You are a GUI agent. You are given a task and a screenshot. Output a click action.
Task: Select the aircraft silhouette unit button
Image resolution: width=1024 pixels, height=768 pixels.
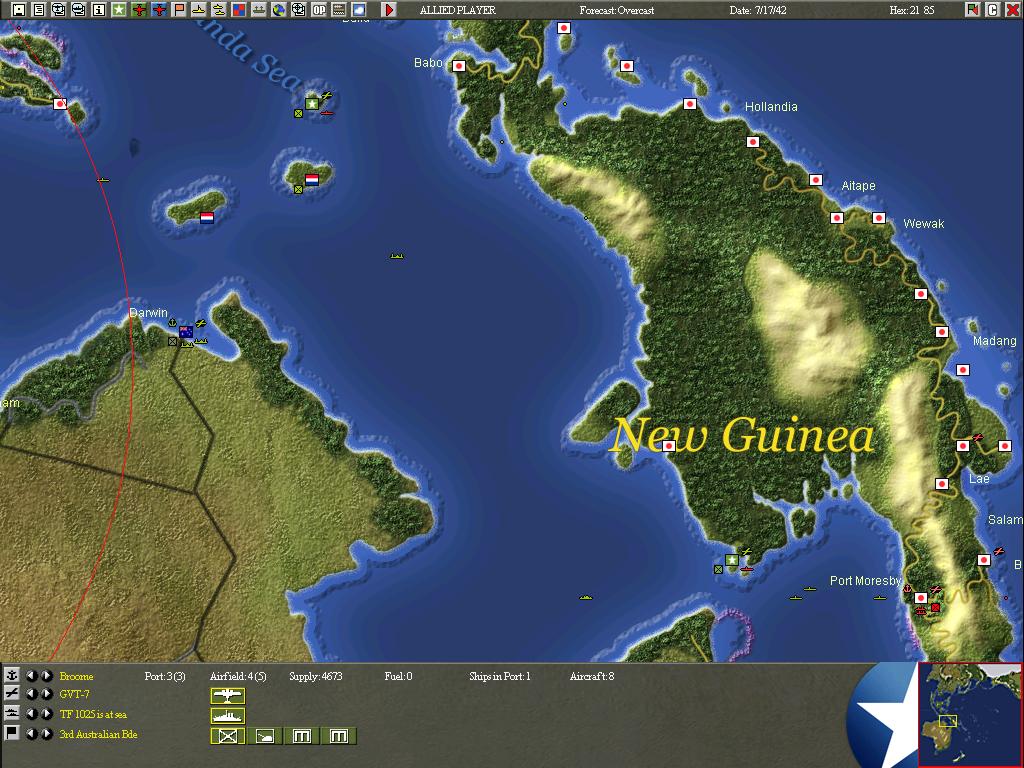click(228, 696)
